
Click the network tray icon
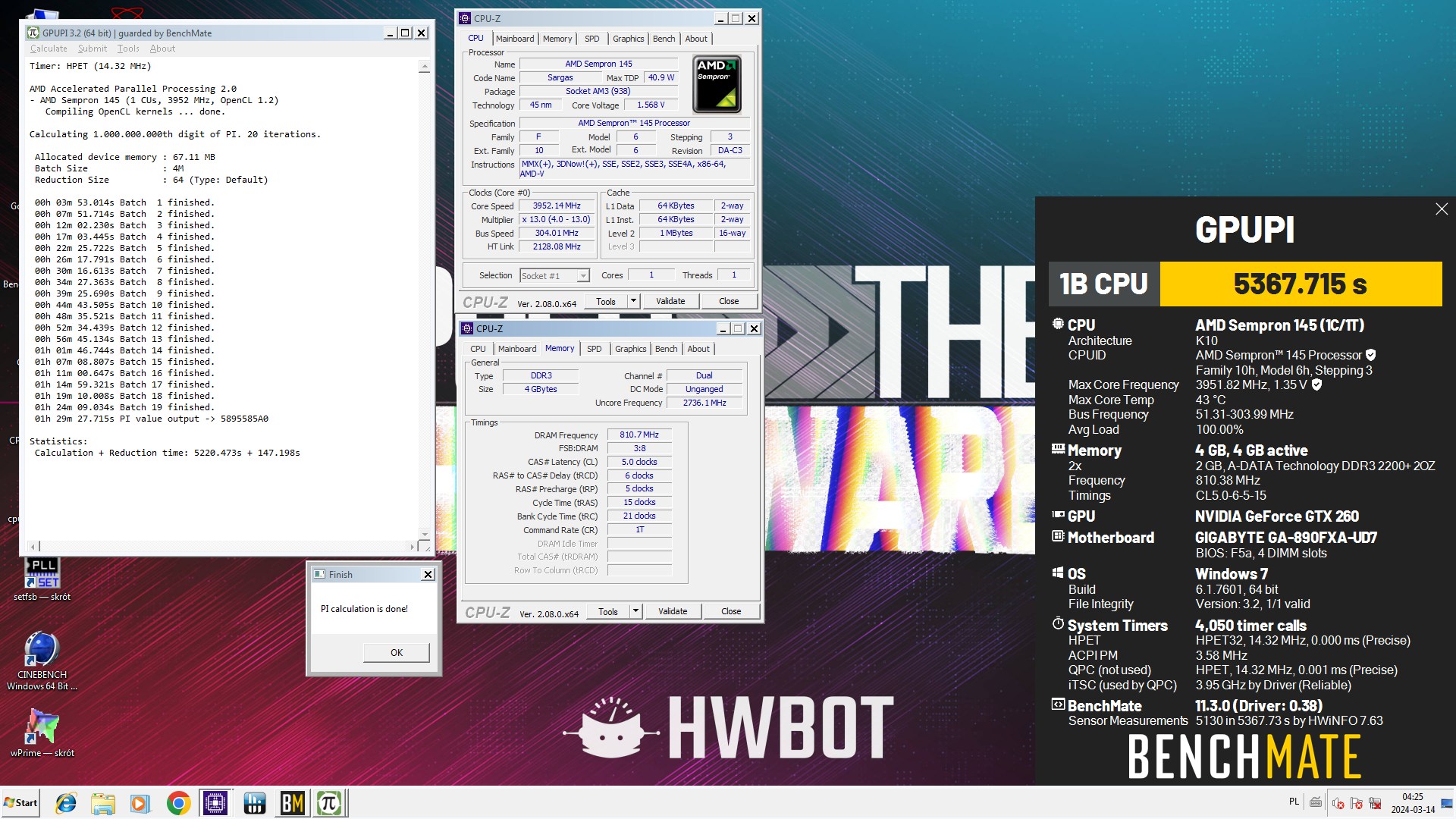coord(1375,803)
